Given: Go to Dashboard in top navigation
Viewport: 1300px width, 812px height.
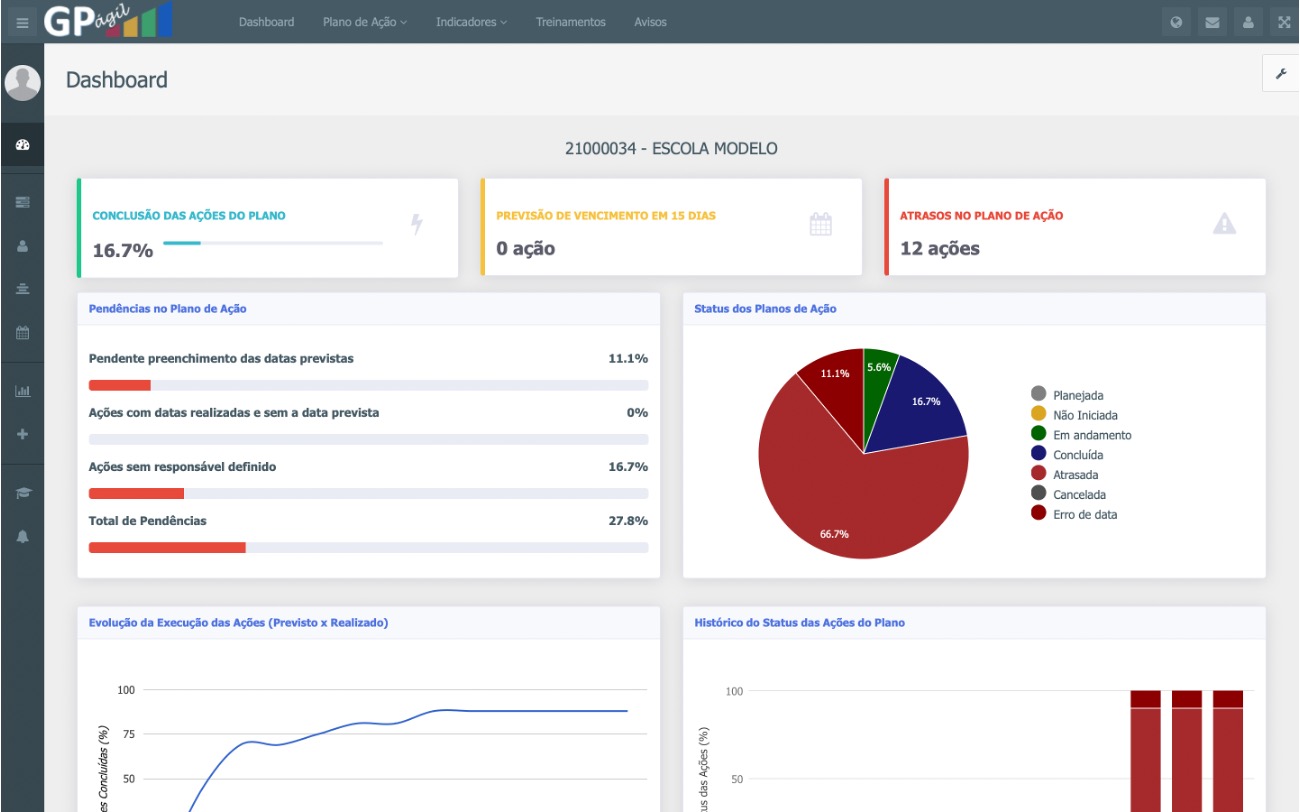Looking at the screenshot, I should [266, 22].
